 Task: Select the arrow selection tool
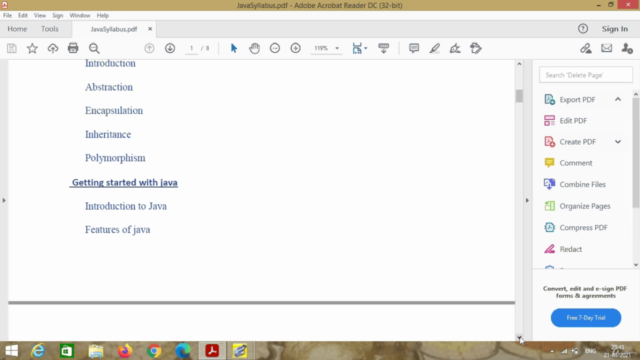[x=234, y=48]
